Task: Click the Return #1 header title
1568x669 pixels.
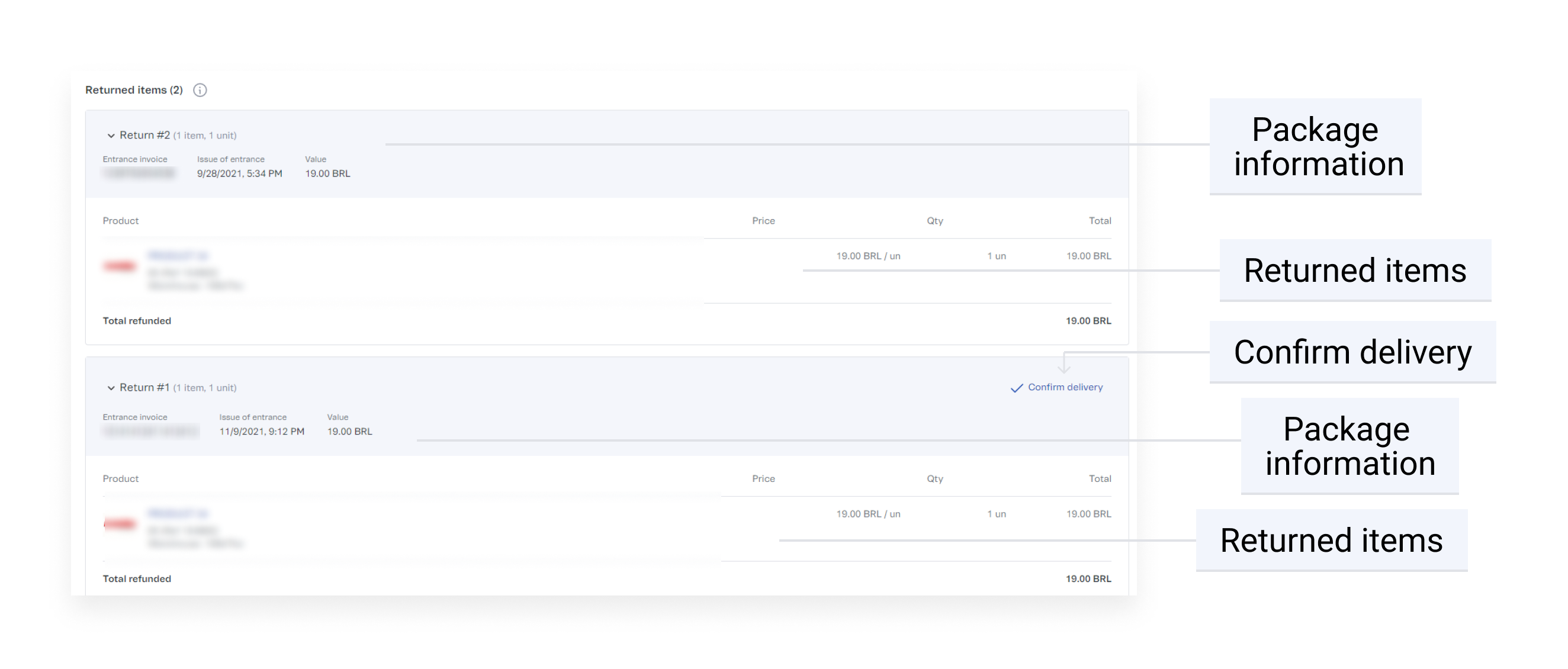Action: click(145, 387)
